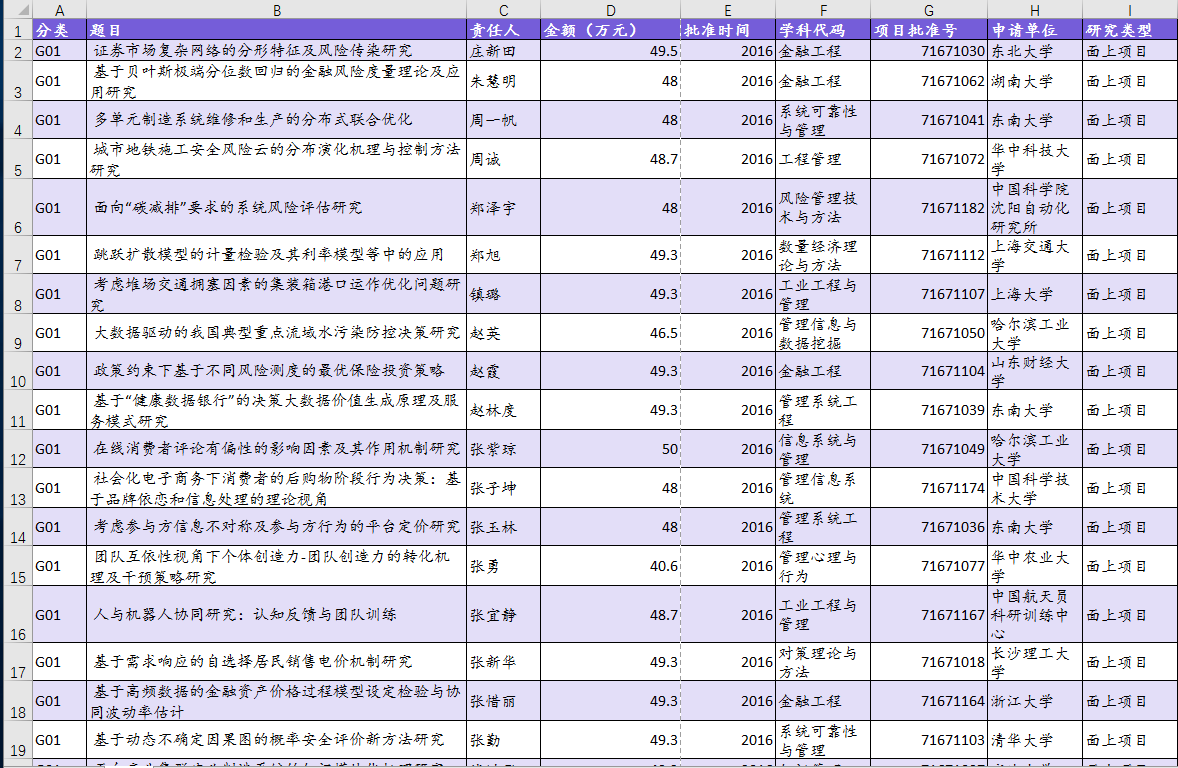Image resolution: width=1178 pixels, height=768 pixels.
Task: Select name cell 张惜丽
Action: tap(503, 701)
